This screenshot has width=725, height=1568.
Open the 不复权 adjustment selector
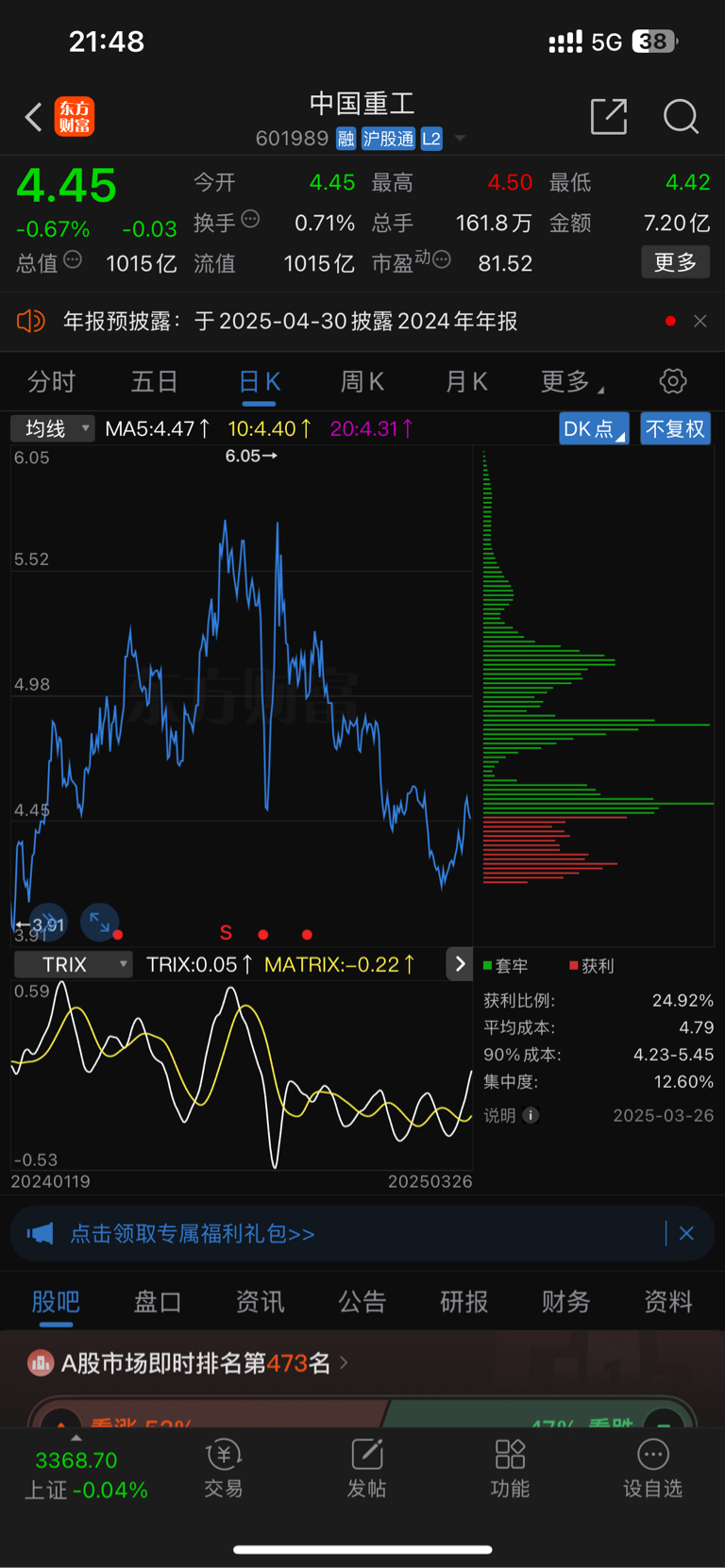pyautogui.click(x=675, y=428)
